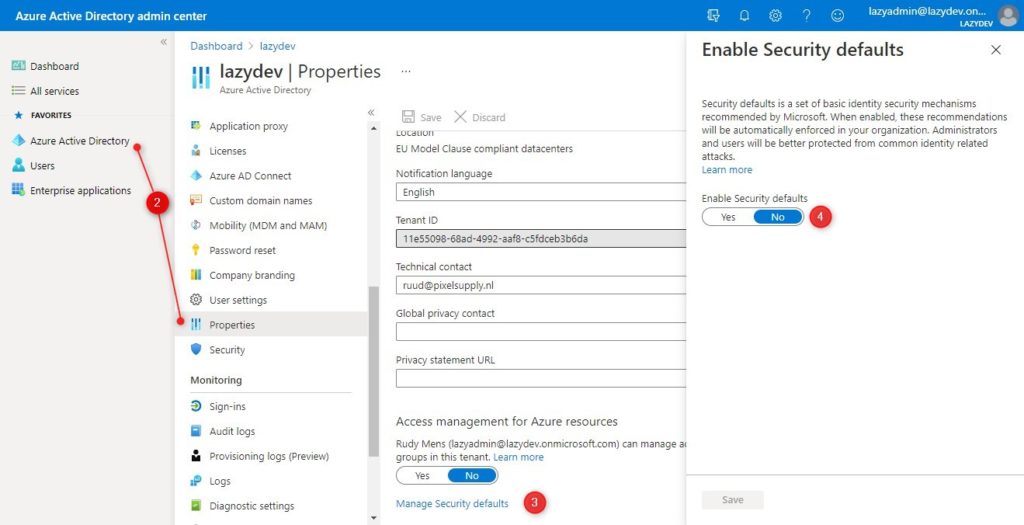Open the notifications bell
1024x525 pixels.
[744, 16]
